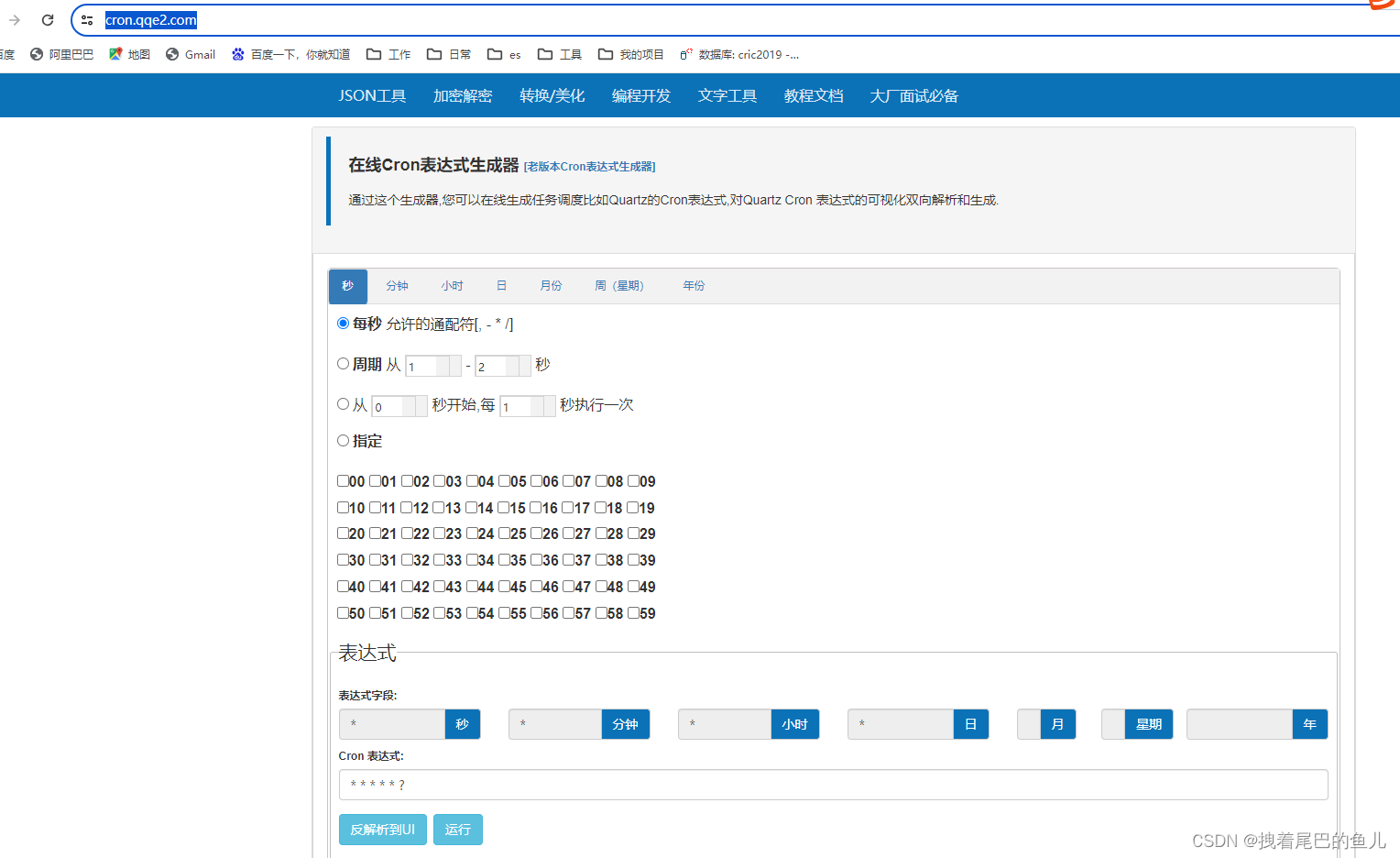Select the 周期 radio option
1400x858 pixels.
[343, 364]
